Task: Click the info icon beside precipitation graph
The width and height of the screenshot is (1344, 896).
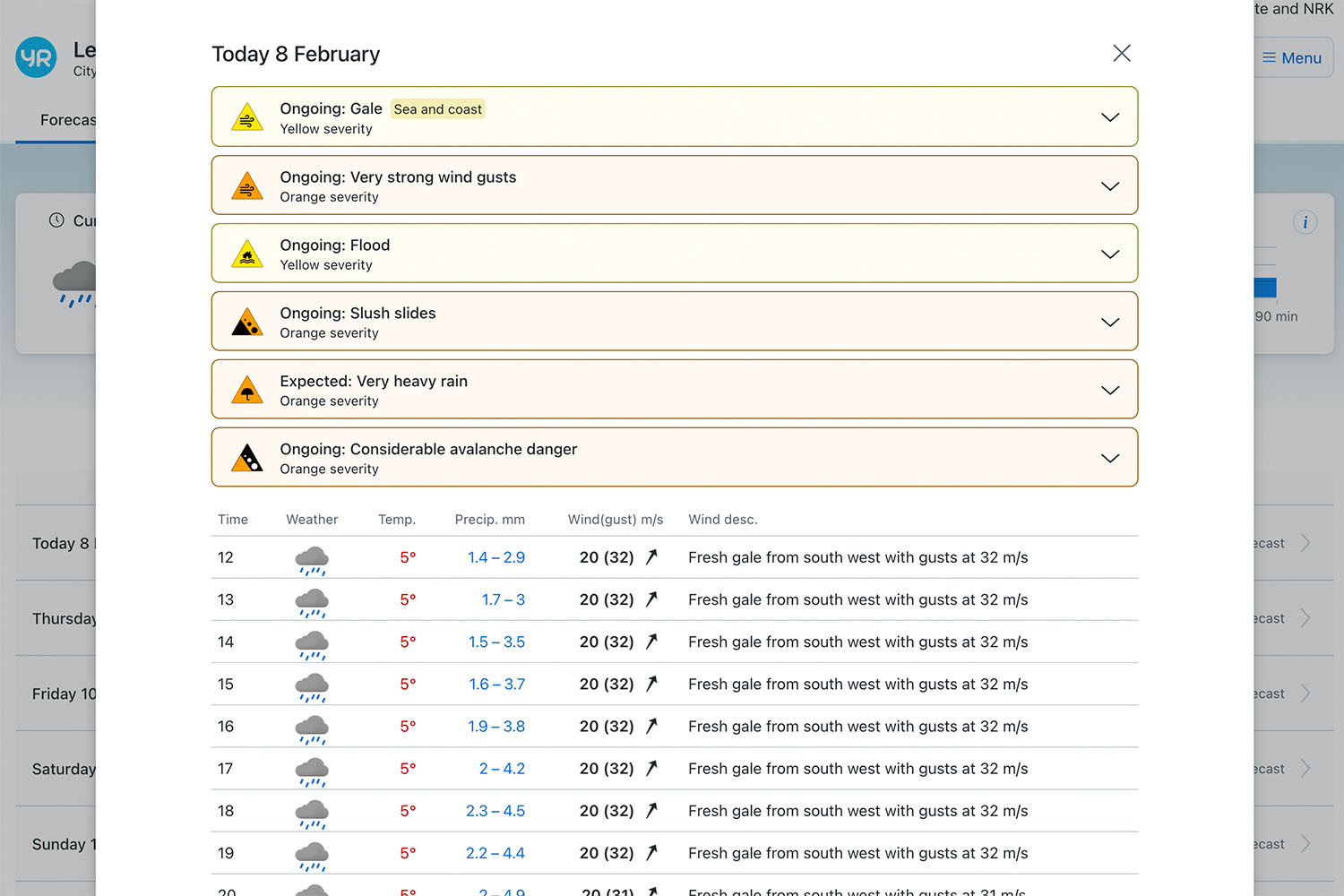Action: (1305, 222)
